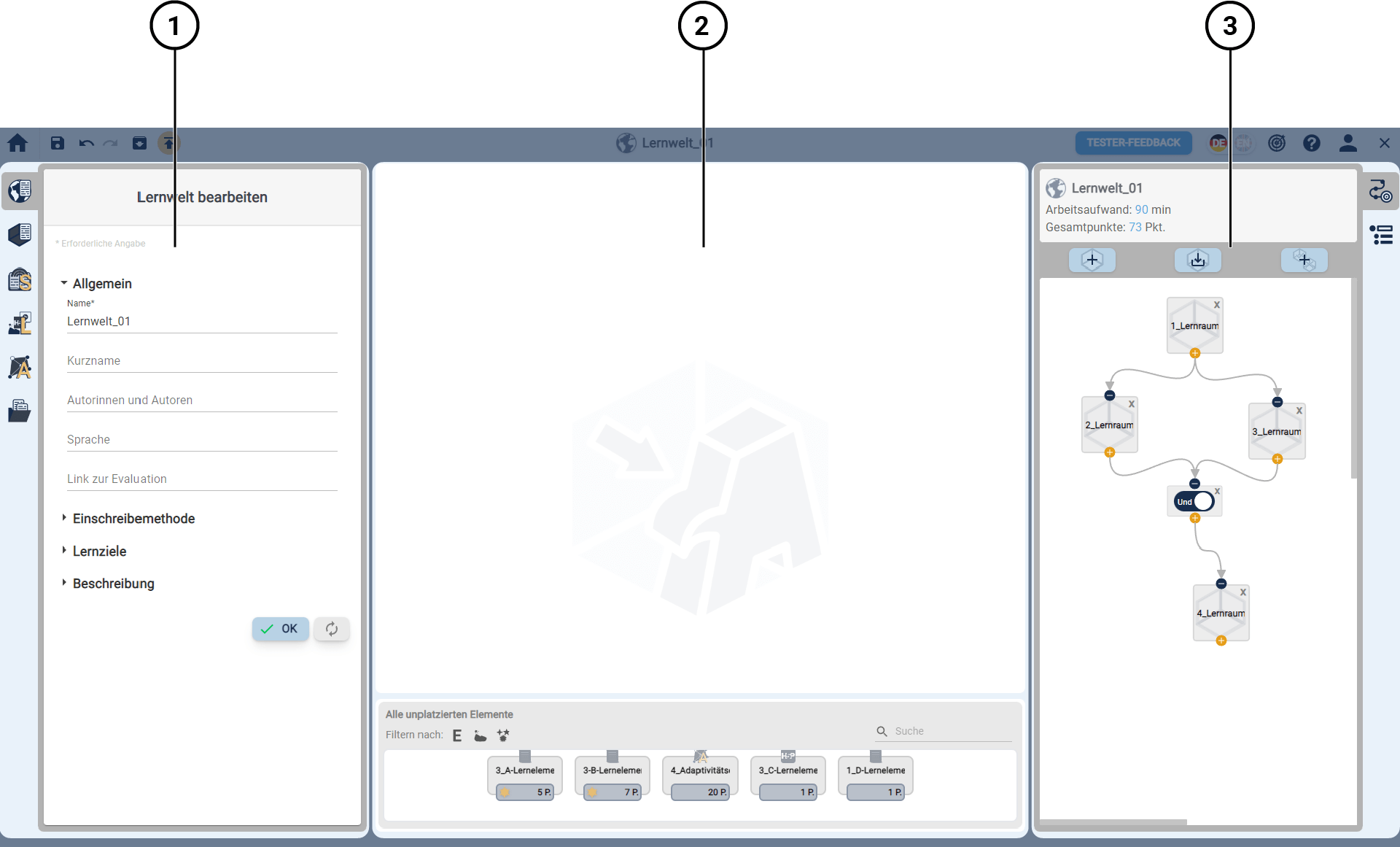This screenshot has height=847, width=1400.
Task: Import a learning room button
Action: tap(1198, 260)
